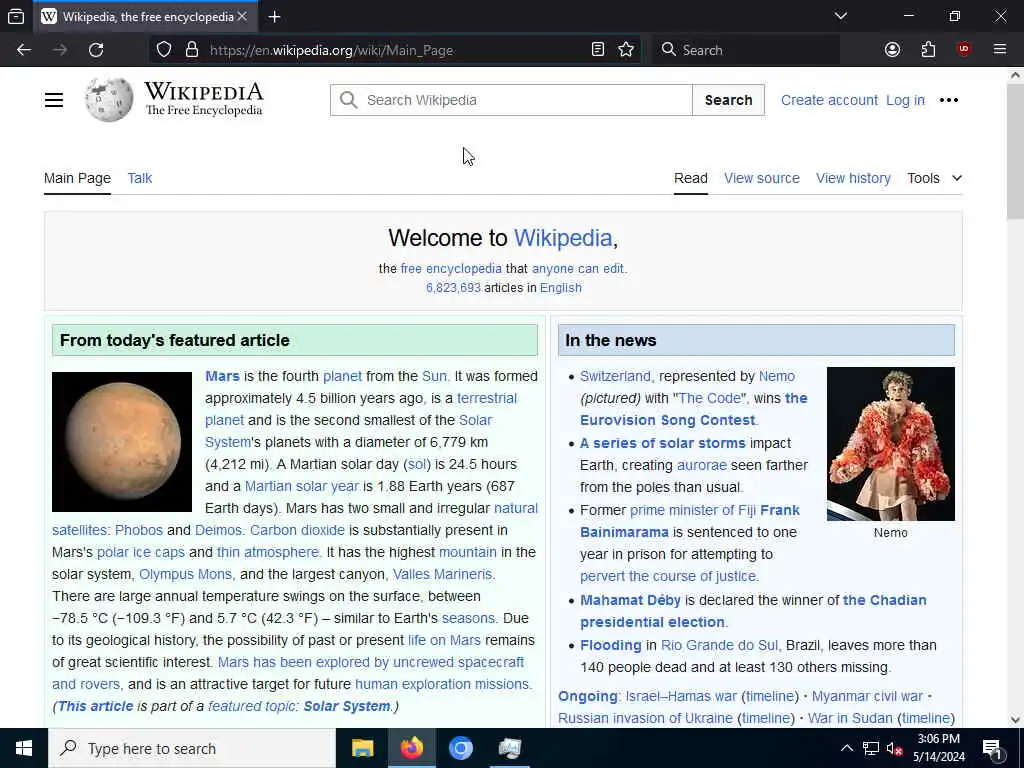Select the Main Page tab
The height and width of the screenshot is (768, 1024).
click(x=77, y=178)
